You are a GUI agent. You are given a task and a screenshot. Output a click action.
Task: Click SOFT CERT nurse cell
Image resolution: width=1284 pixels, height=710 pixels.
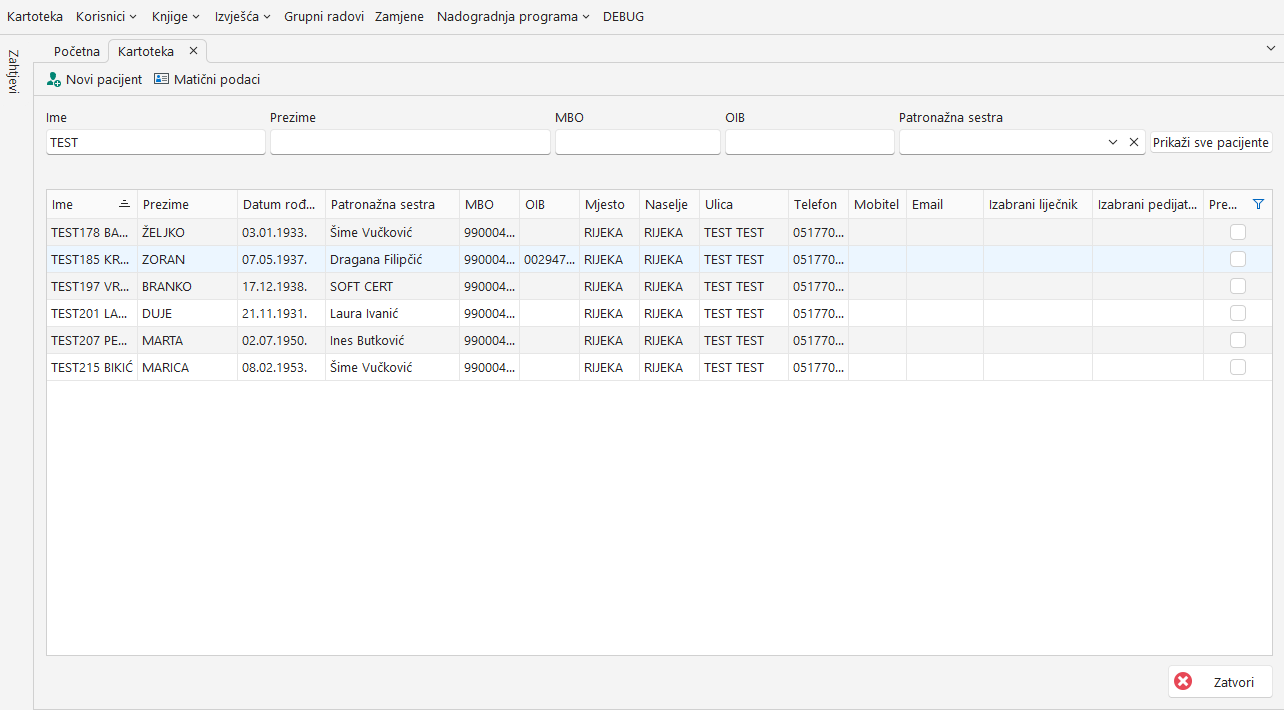392,286
